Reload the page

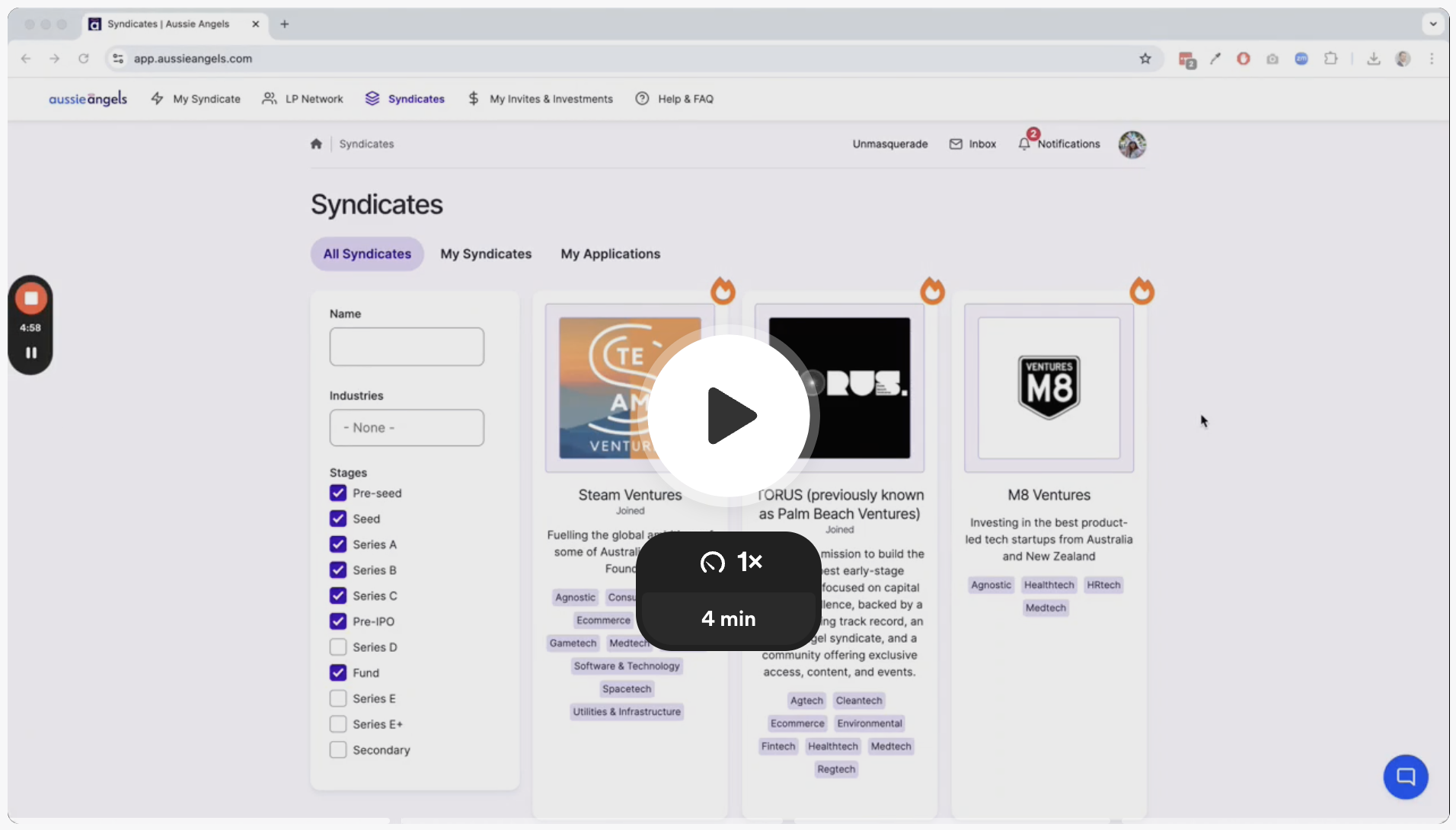coord(83,59)
